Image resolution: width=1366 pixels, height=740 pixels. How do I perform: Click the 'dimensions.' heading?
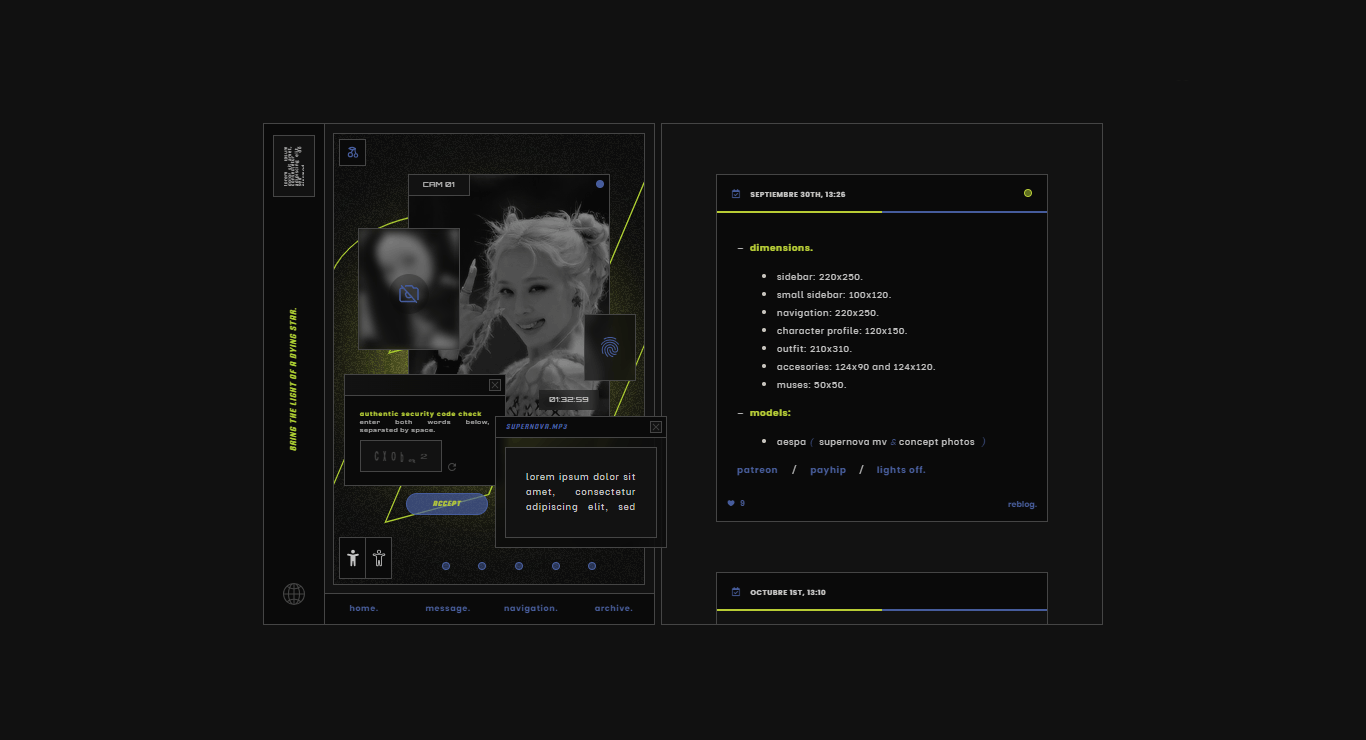[781, 248]
